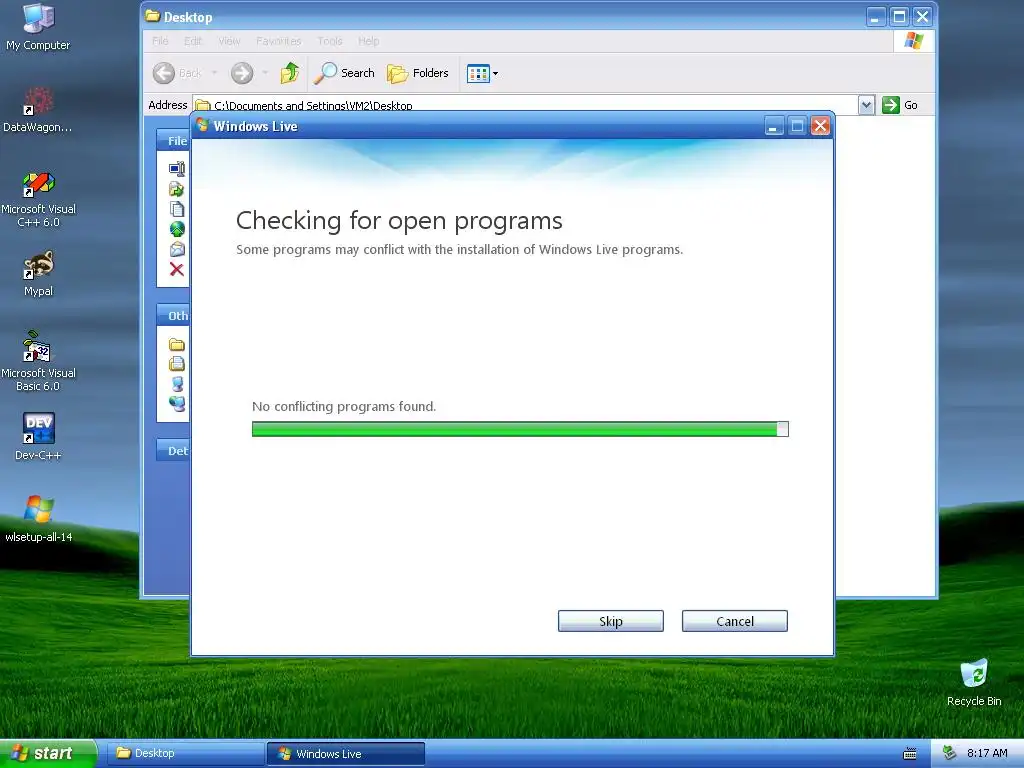
Task: Expand the Forward history dropdown arrow
Action: pyautogui.click(x=265, y=73)
